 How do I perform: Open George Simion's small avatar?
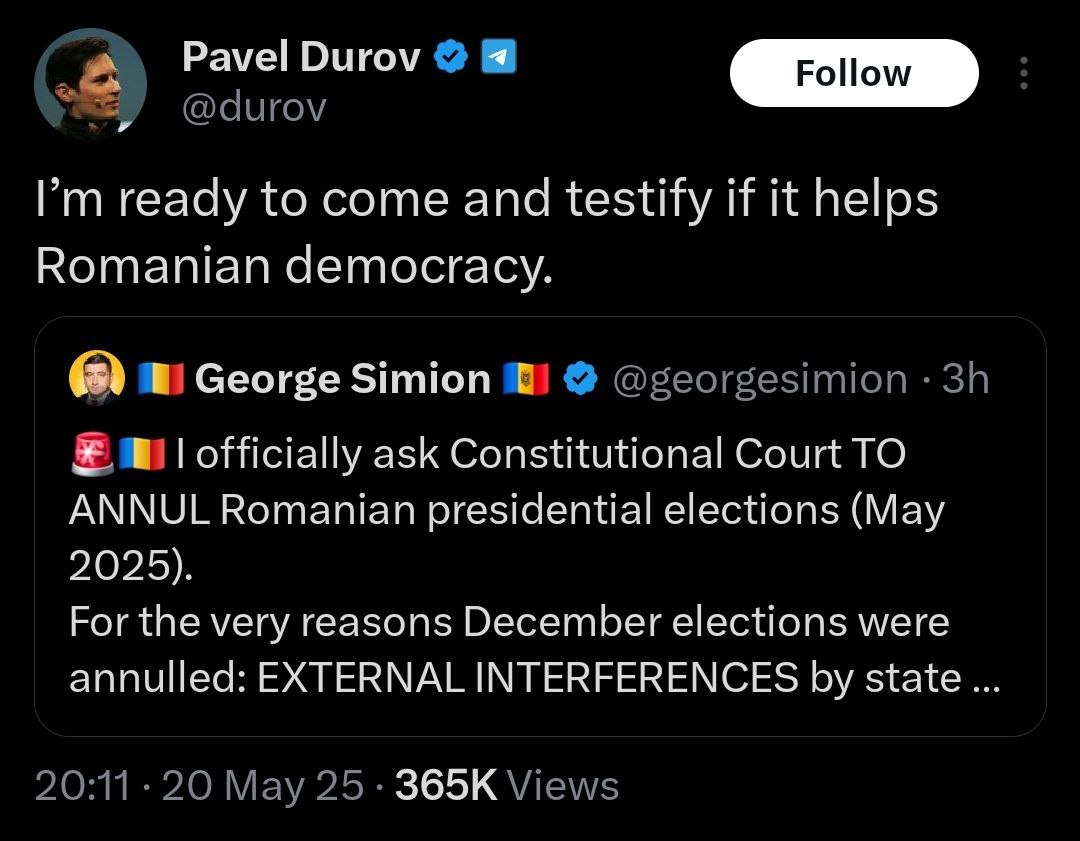96,380
